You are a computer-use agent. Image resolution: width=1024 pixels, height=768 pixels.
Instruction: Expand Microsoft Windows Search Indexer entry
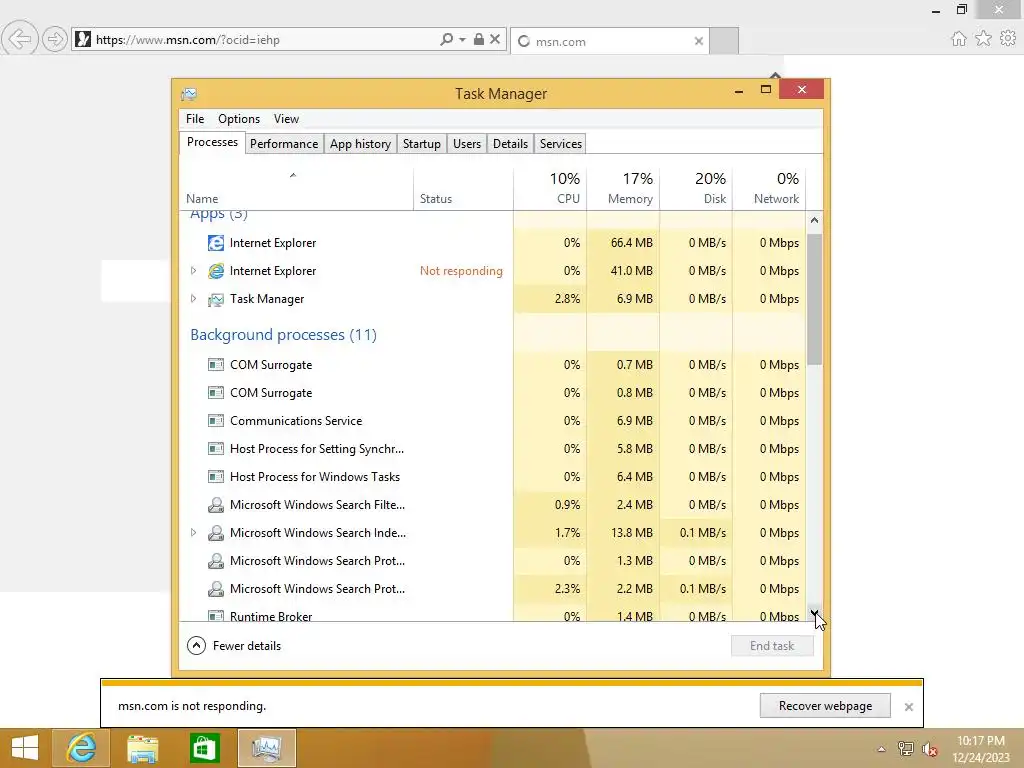[193, 532]
